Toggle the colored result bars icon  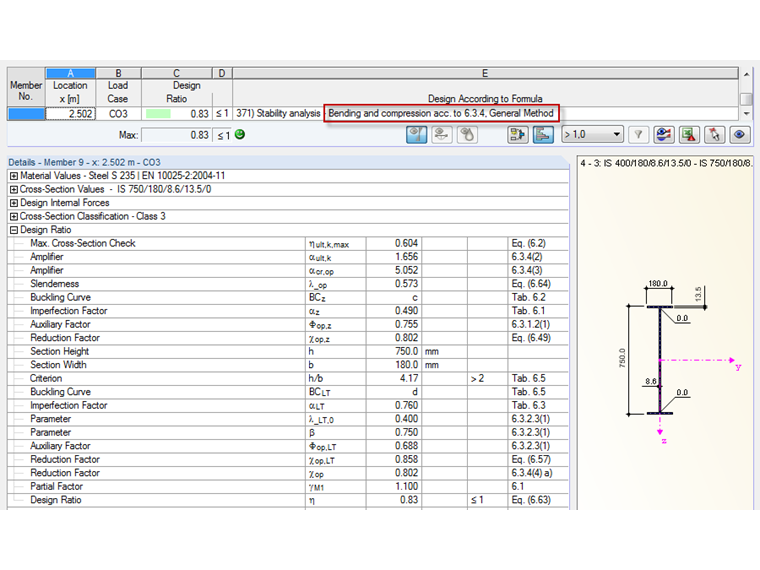(543, 134)
